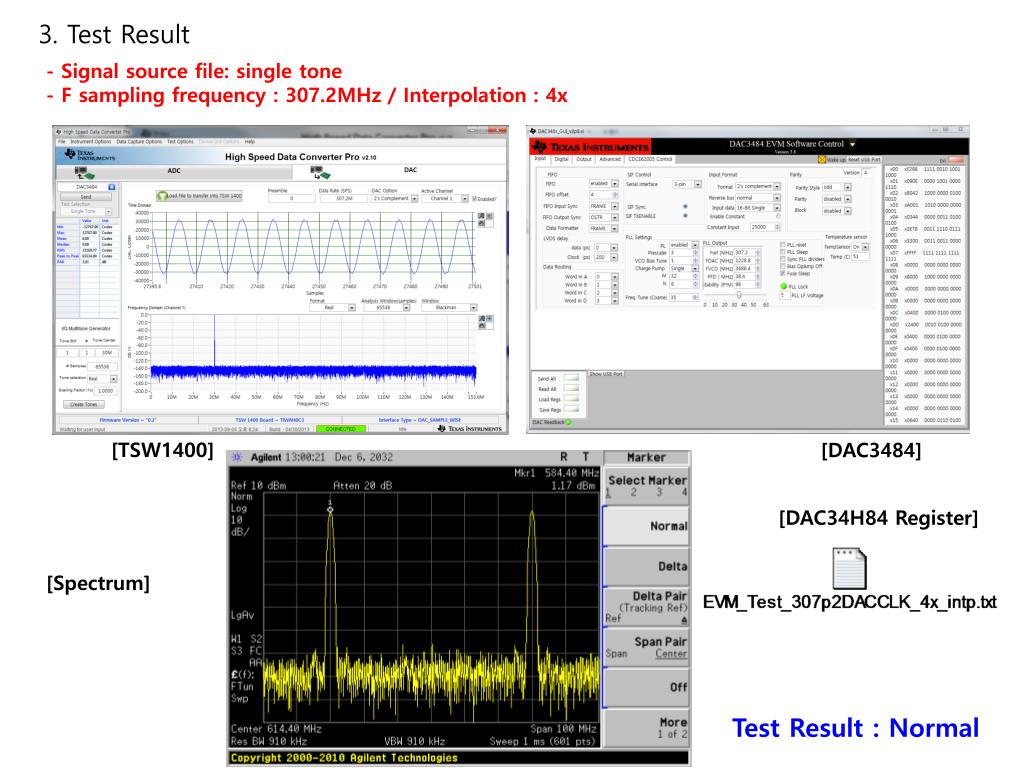The width and height of the screenshot is (1024, 768).
Task: Click Show USB Port button
Action: (606, 374)
